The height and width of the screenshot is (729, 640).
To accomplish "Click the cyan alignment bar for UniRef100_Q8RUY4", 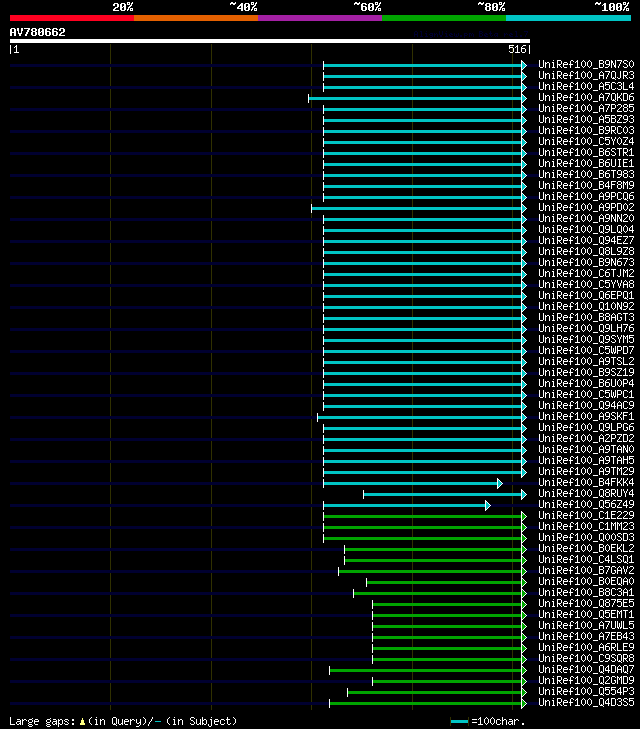I will 442,495.
